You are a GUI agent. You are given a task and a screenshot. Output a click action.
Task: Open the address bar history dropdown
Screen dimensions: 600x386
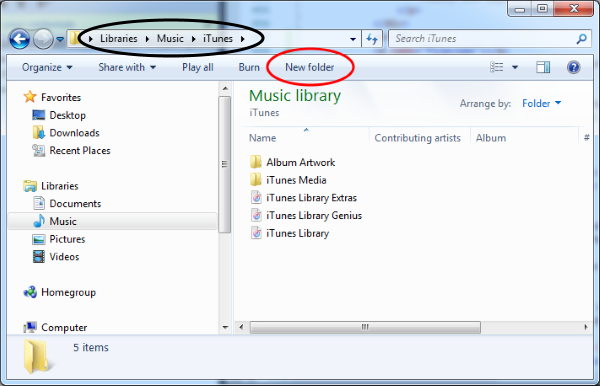pyautogui.click(x=353, y=39)
